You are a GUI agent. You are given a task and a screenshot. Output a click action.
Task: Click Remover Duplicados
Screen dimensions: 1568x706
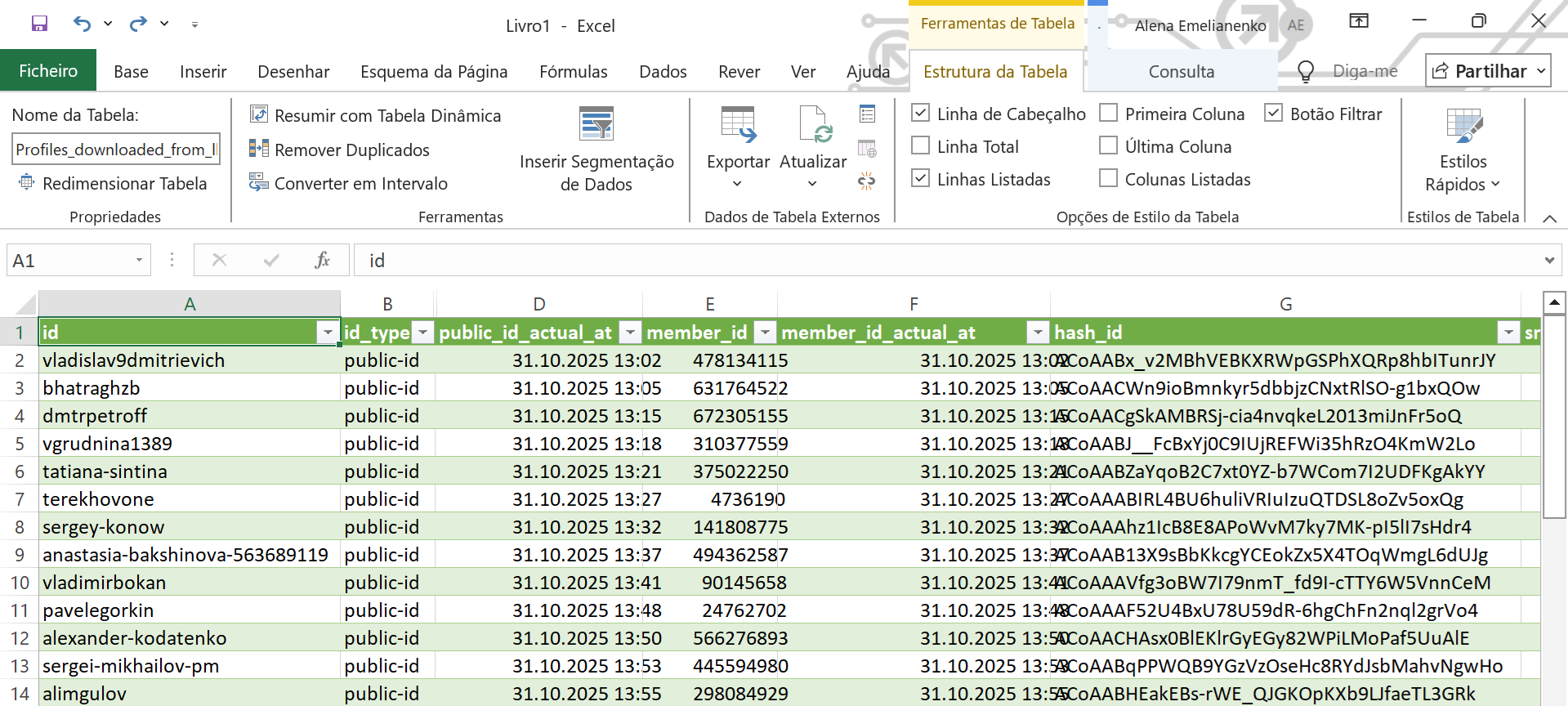click(339, 150)
